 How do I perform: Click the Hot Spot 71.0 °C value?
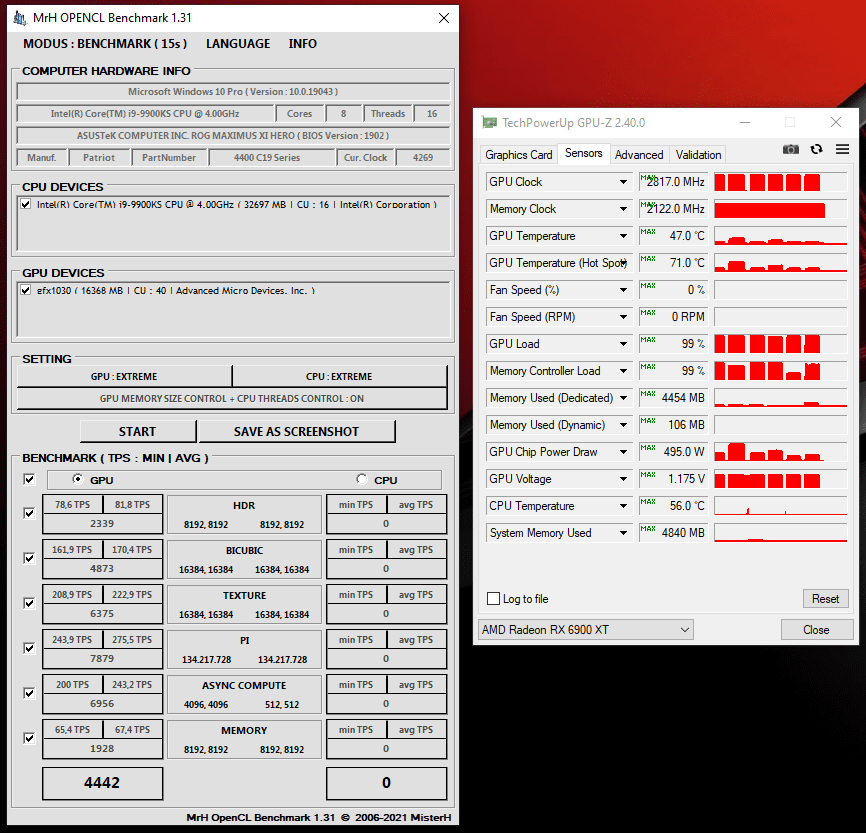click(673, 263)
